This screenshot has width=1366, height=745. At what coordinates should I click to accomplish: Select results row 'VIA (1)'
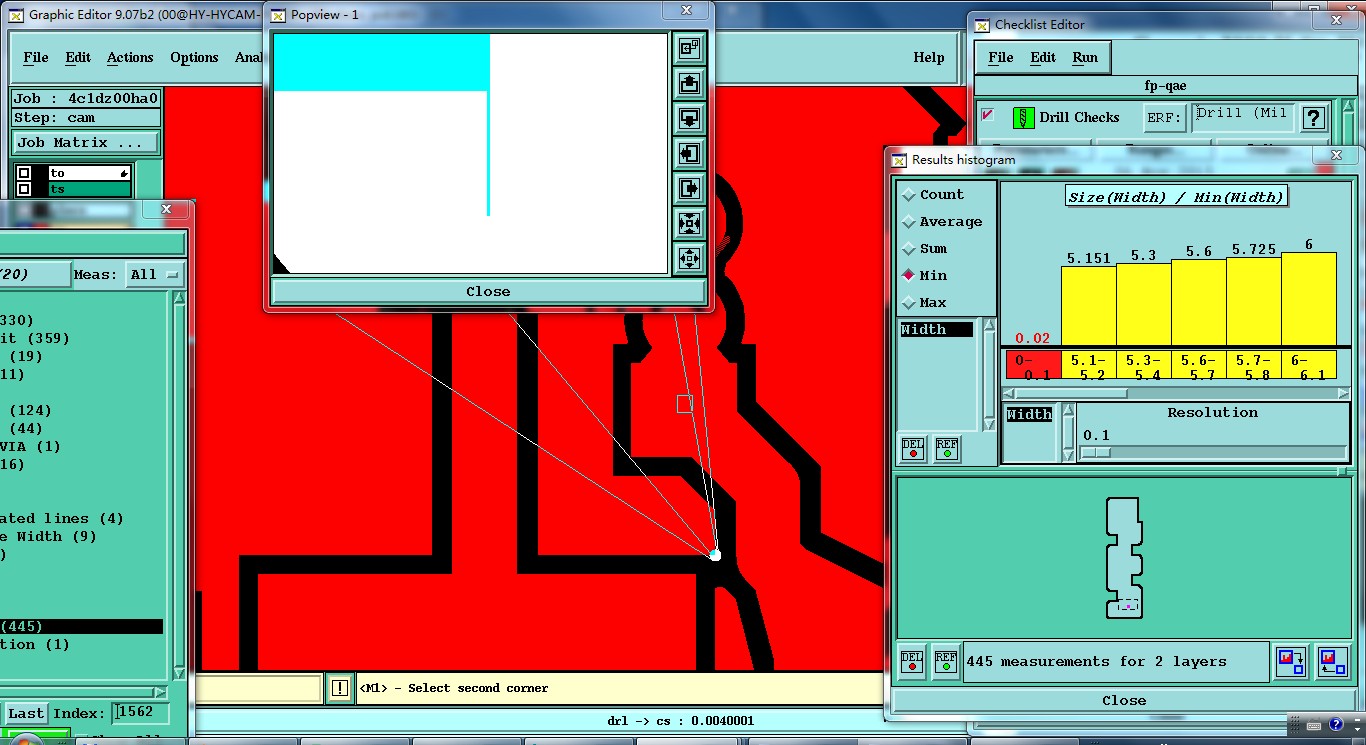[x=30, y=446]
